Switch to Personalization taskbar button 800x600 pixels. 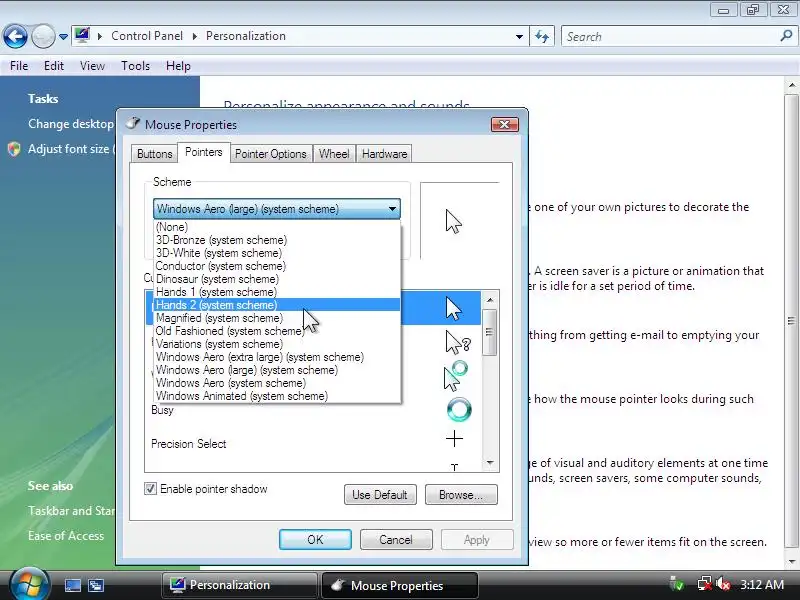[240, 585]
